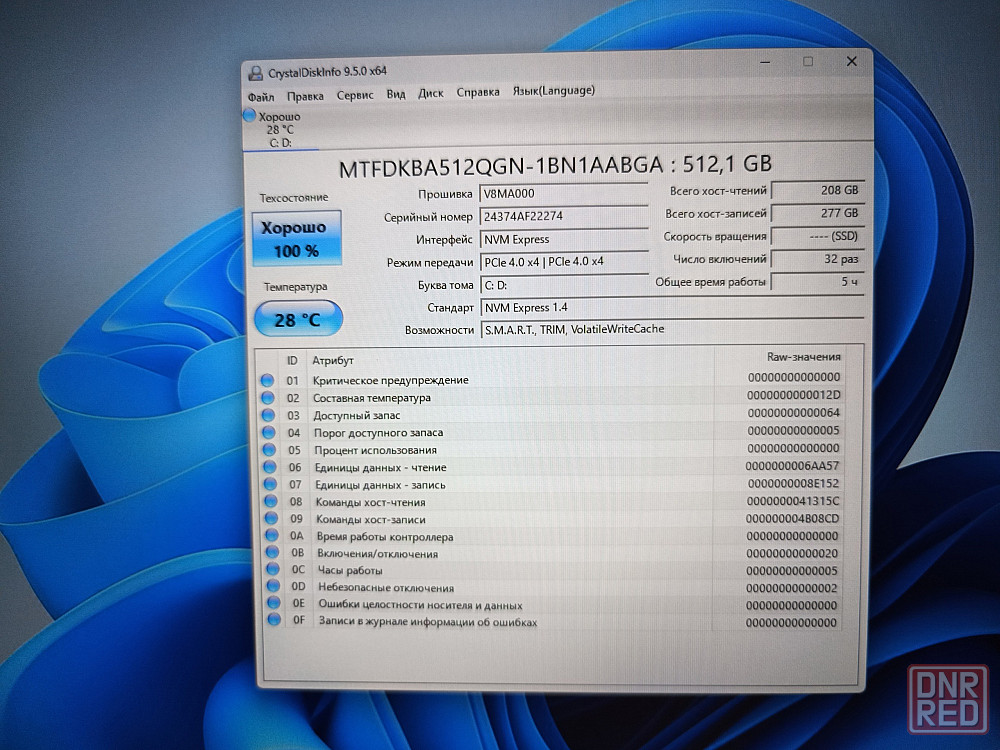The image size is (1000, 750).
Task: Click the CrystalDiskInfo title bar app icon
Action: coord(255,73)
